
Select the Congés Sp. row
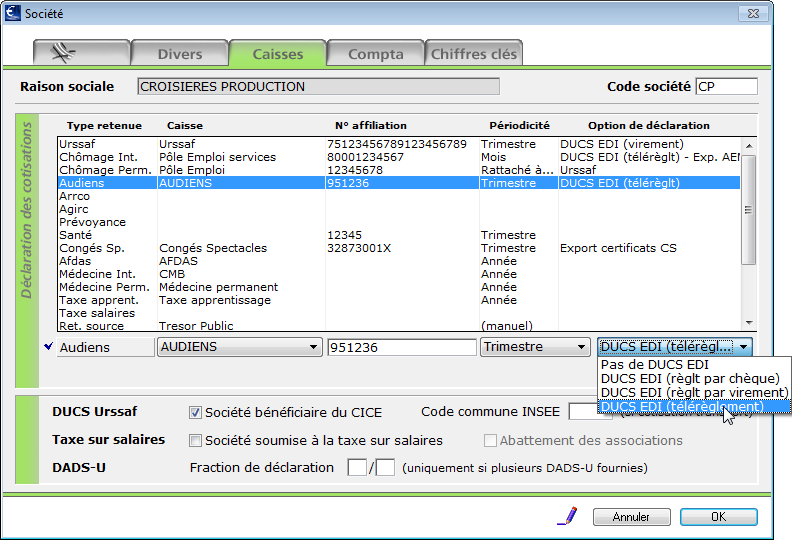pyautogui.click(x=399, y=248)
